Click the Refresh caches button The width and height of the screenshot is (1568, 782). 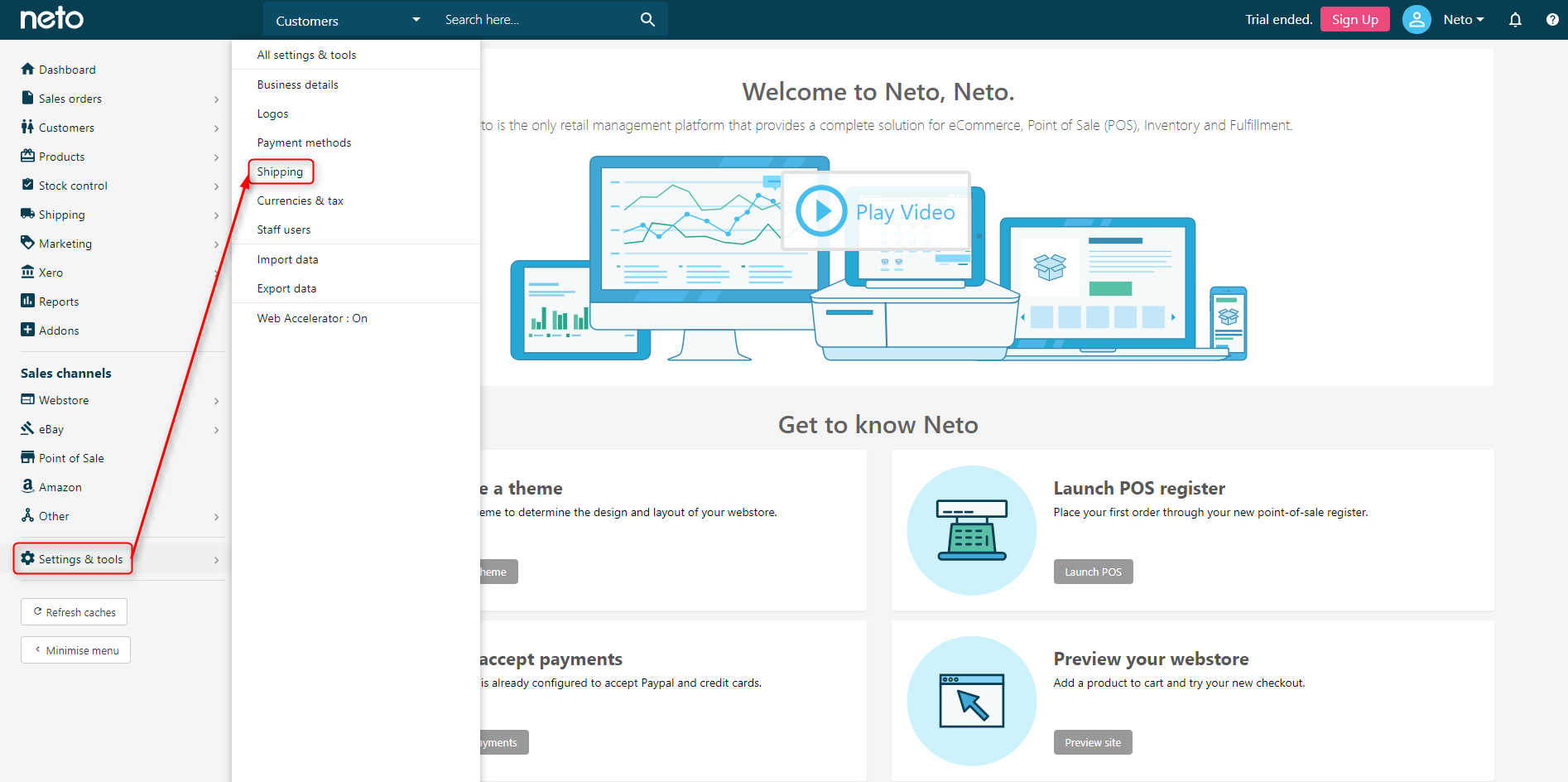point(74,612)
